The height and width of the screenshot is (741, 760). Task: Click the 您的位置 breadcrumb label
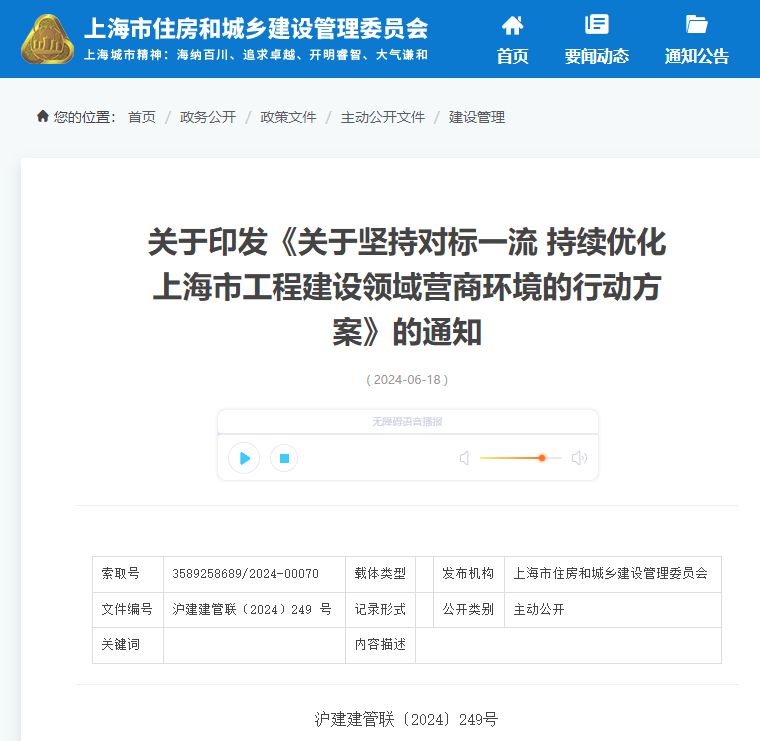click(x=84, y=117)
